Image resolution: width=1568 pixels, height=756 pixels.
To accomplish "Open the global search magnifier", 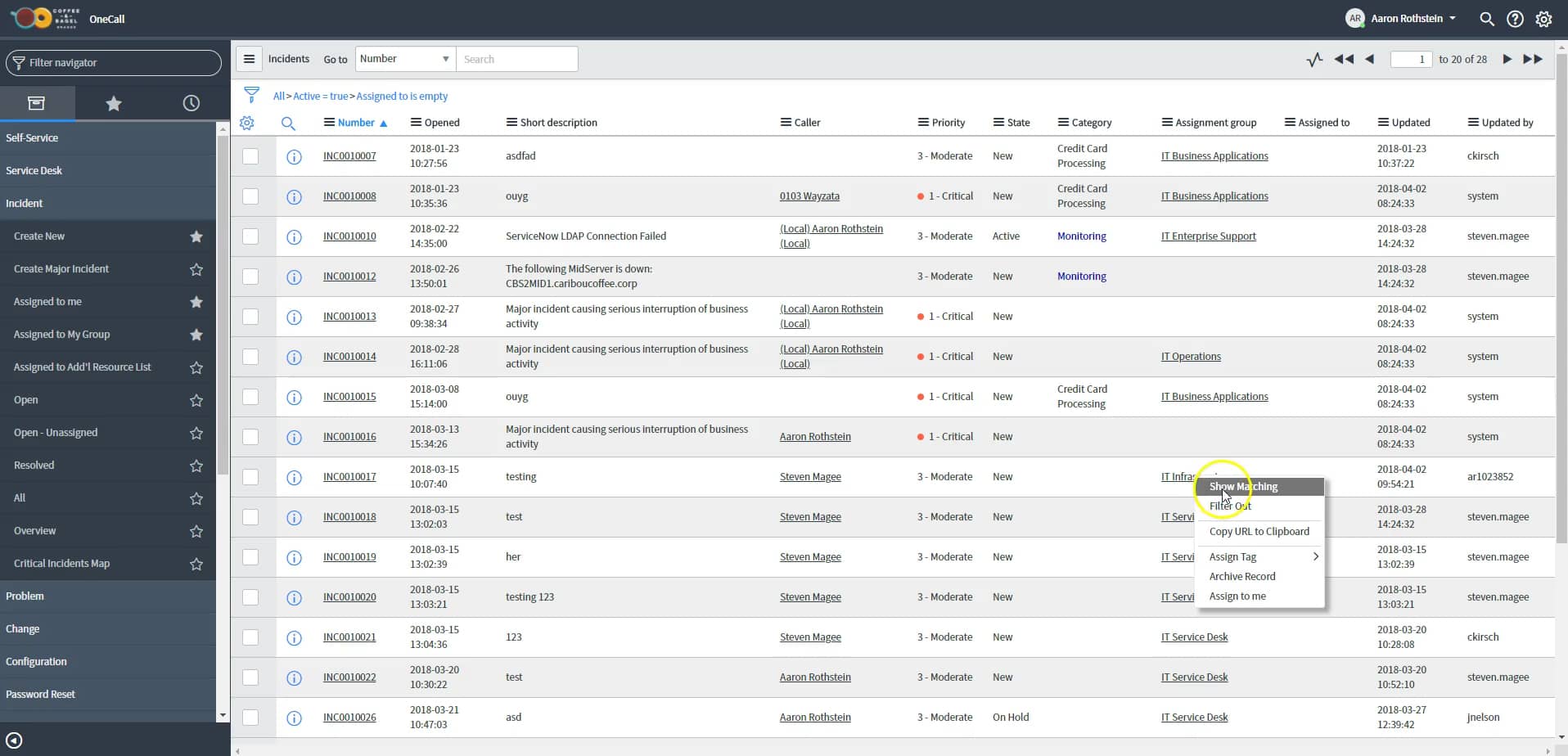I will pos(1486,18).
